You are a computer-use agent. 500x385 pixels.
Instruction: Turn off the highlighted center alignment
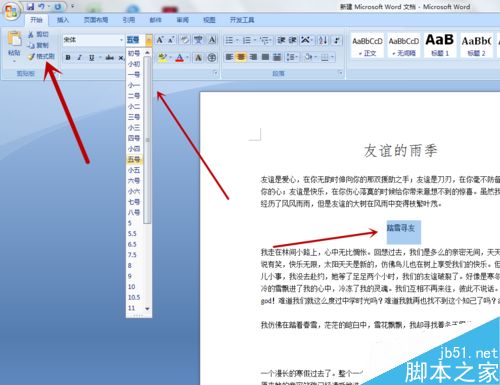tap(241, 57)
